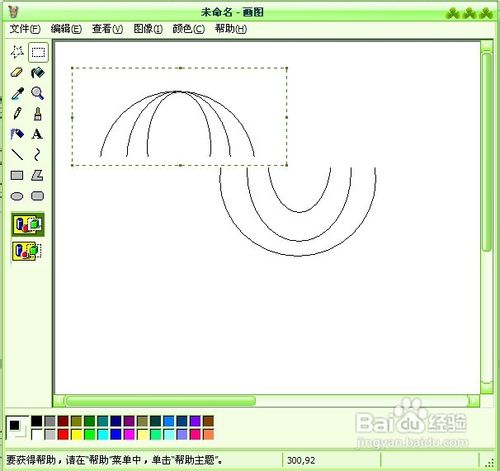Viewport: 500px width, 471px height.
Task: Choose the Pencil tool
Action: coord(17,114)
